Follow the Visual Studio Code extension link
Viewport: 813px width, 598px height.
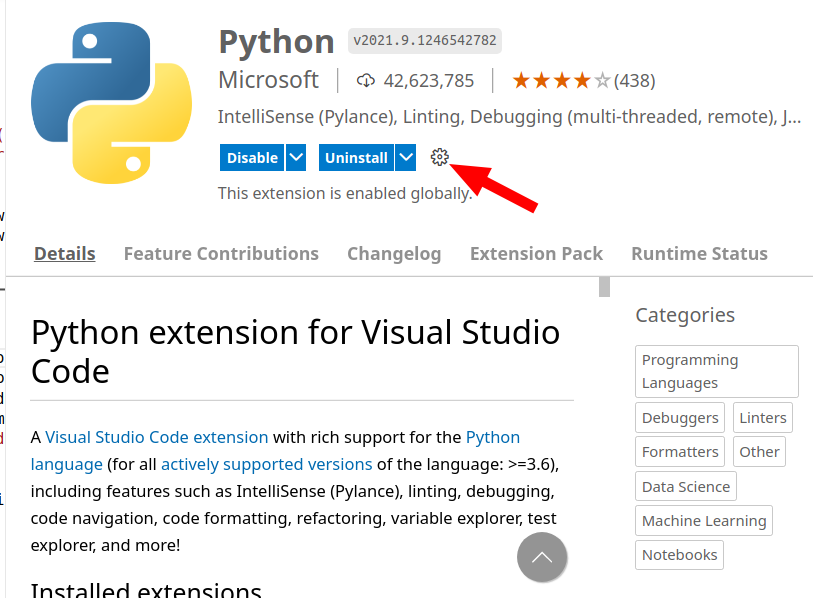157,437
